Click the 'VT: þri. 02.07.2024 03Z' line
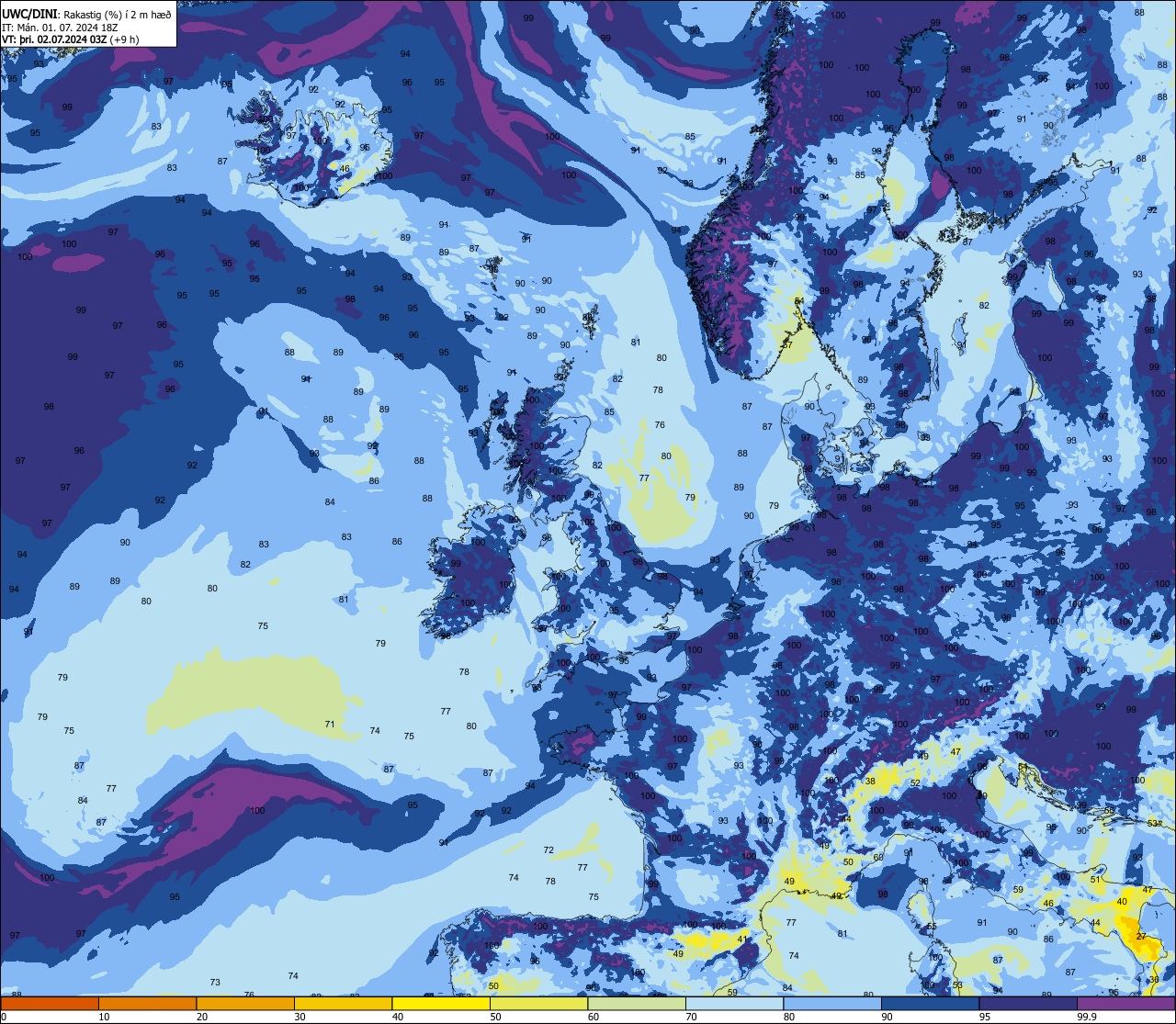1176x1024 pixels. click(x=54, y=39)
